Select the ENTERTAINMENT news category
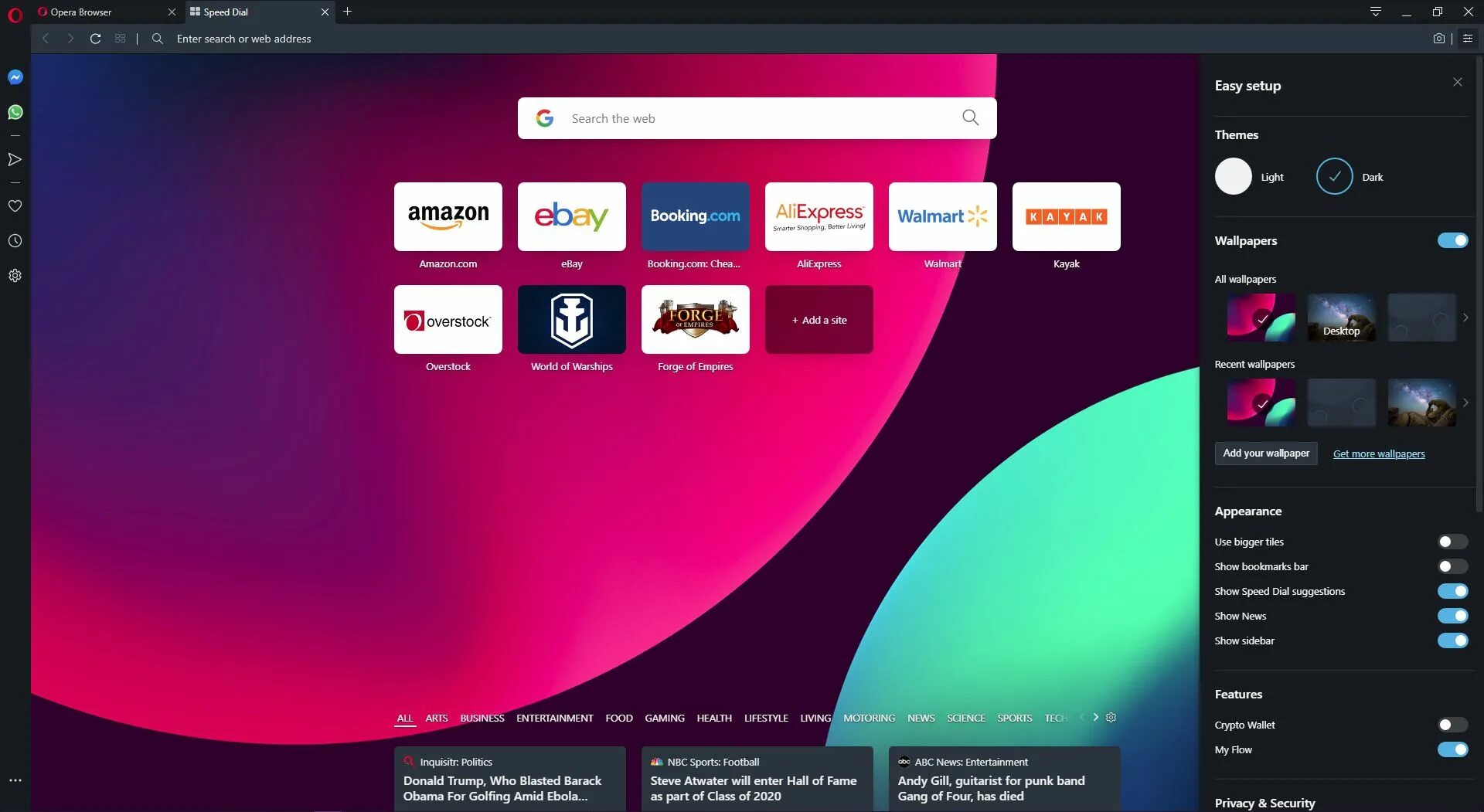1484x812 pixels. tap(555, 718)
